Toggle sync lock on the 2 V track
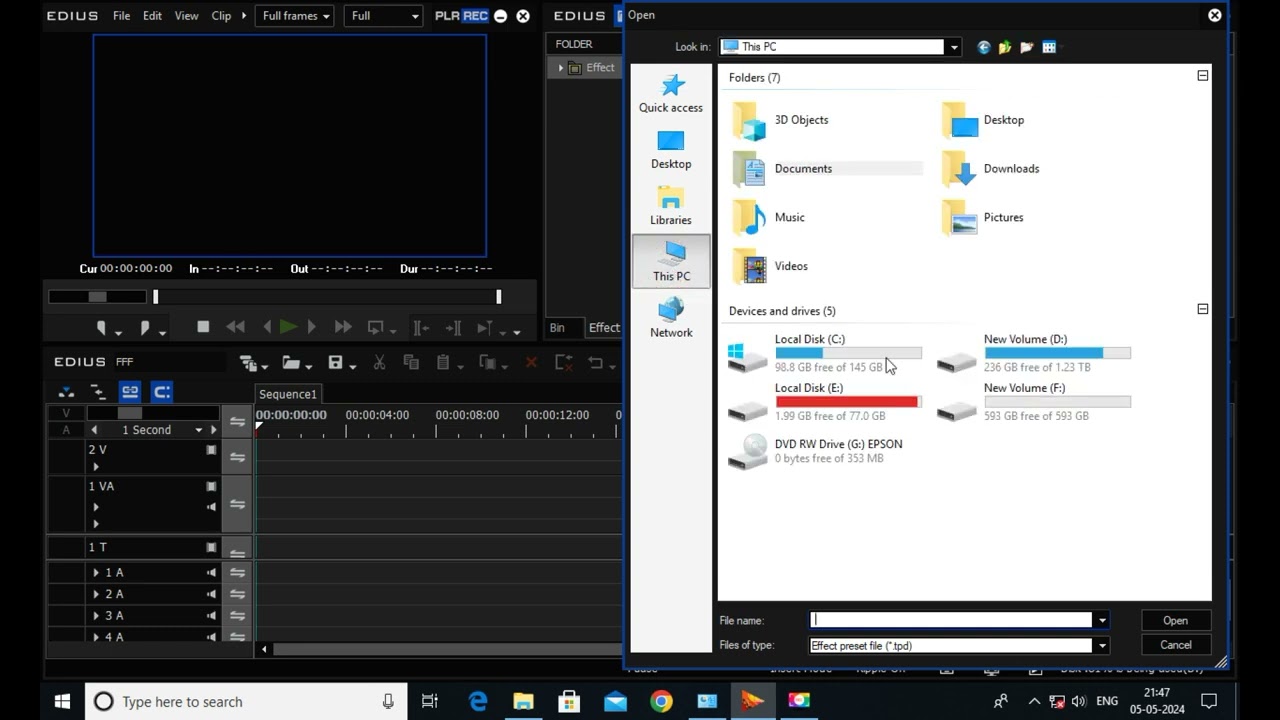This screenshot has height=720, width=1280. [x=237, y=457]
